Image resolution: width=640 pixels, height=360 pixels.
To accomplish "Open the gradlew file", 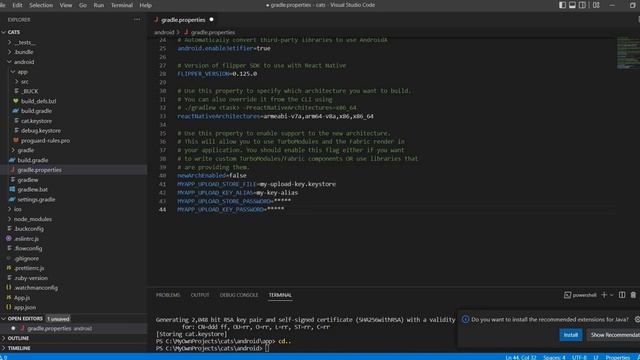I will click(x=28, y=180).
